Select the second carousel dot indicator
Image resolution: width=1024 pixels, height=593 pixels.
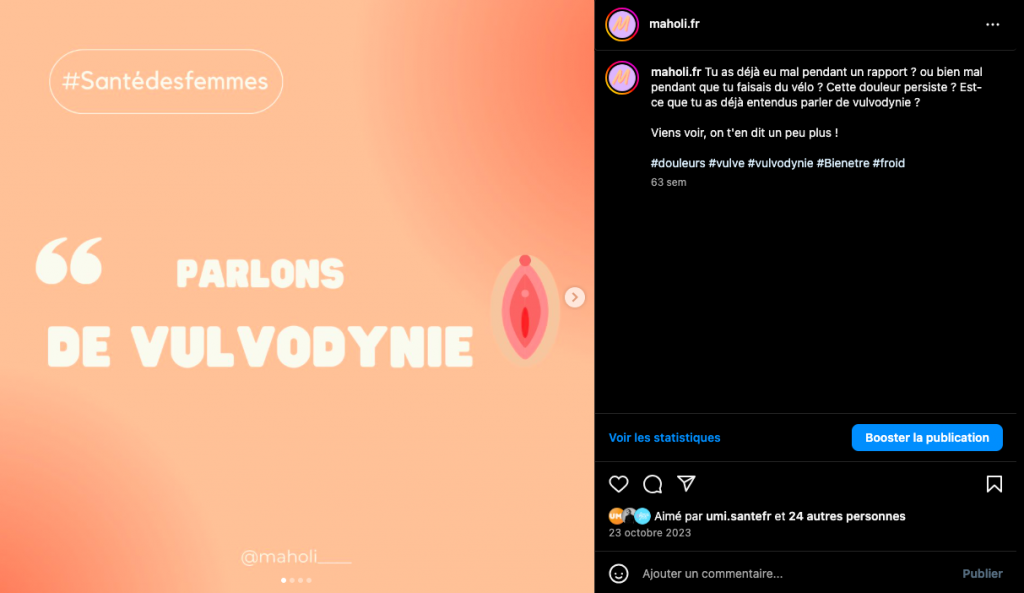coord(292,580)
